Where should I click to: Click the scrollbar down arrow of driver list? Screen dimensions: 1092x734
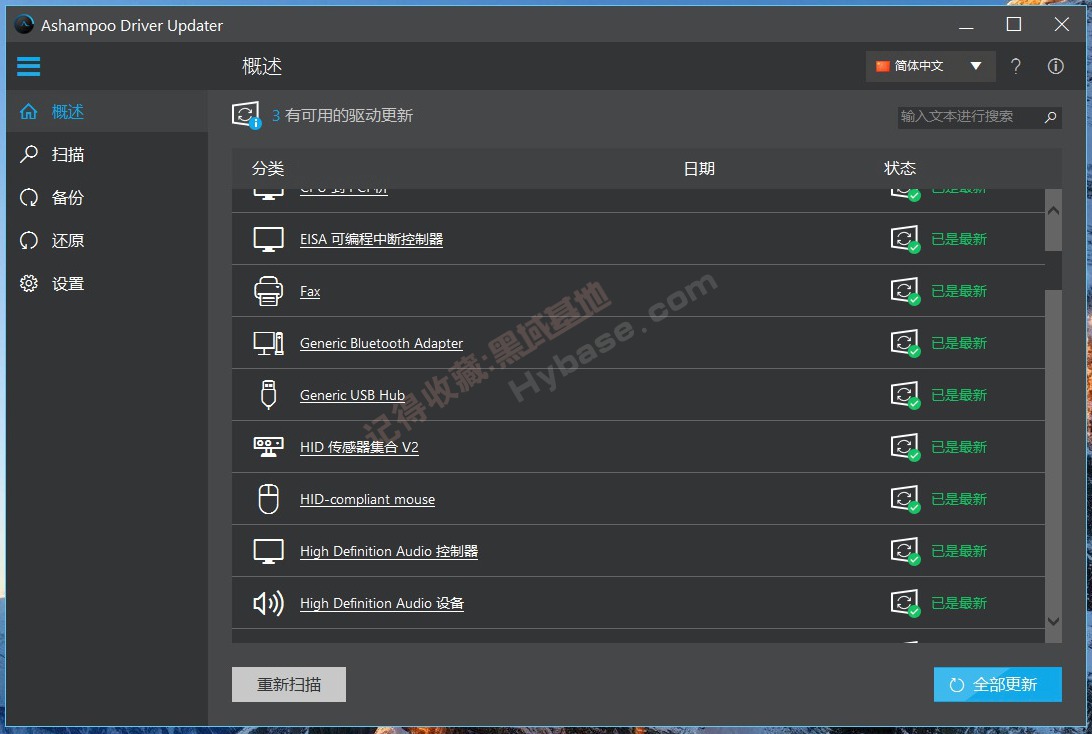coord(1054,621)
